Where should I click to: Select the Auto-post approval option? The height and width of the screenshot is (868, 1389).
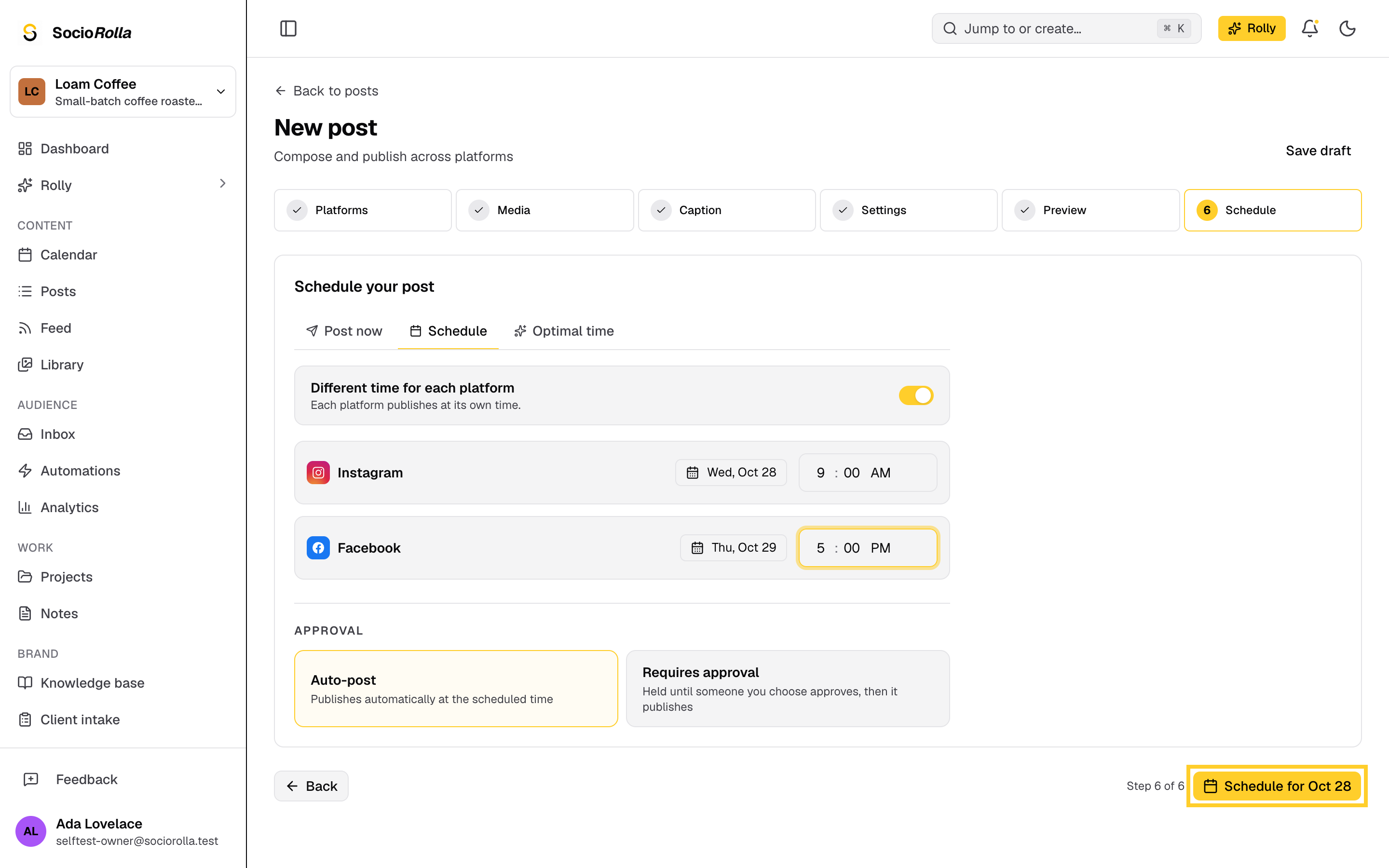click(x=456, y=688)
